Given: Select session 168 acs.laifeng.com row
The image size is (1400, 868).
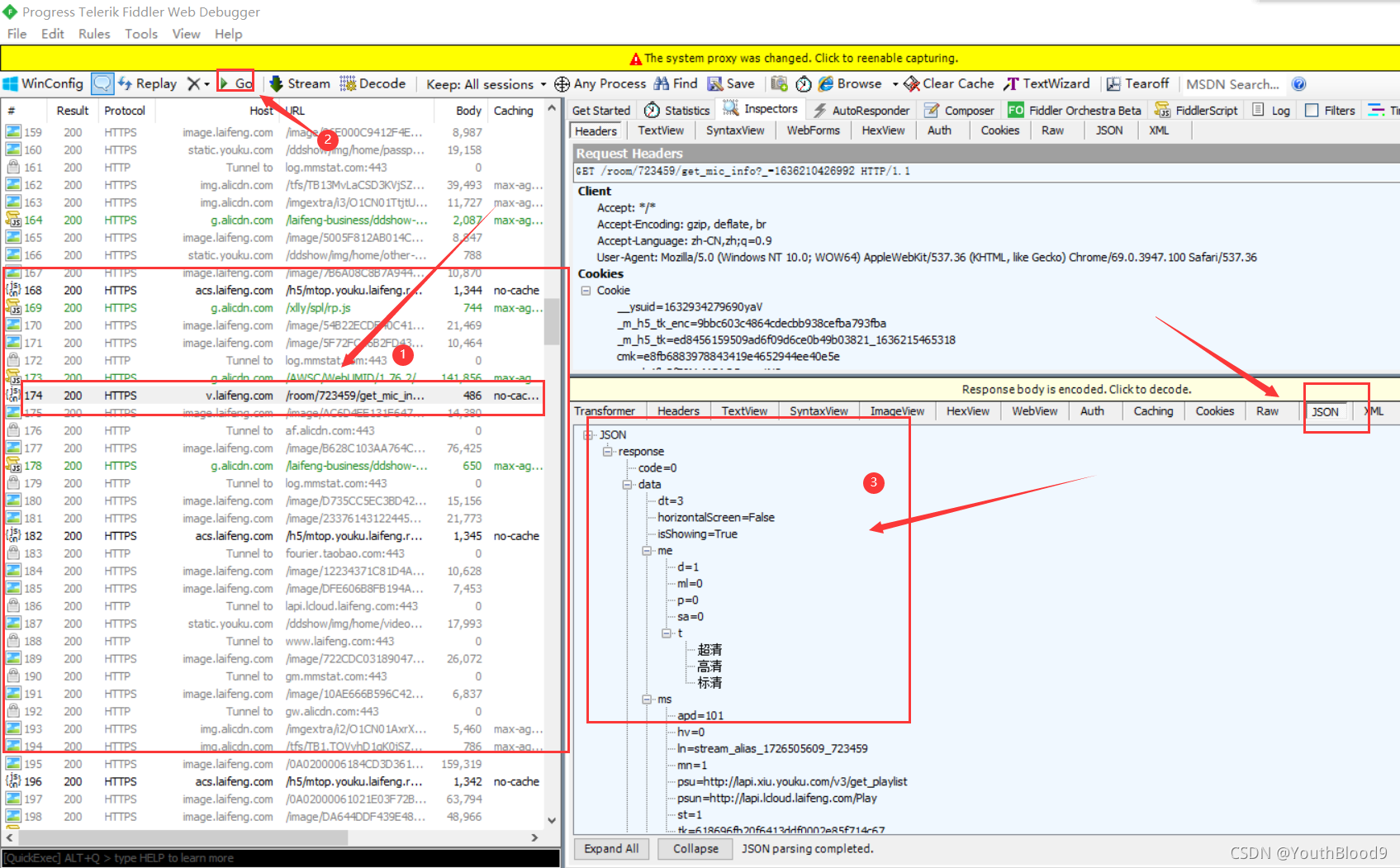Looking at the screenshot, I should (274, 291).
